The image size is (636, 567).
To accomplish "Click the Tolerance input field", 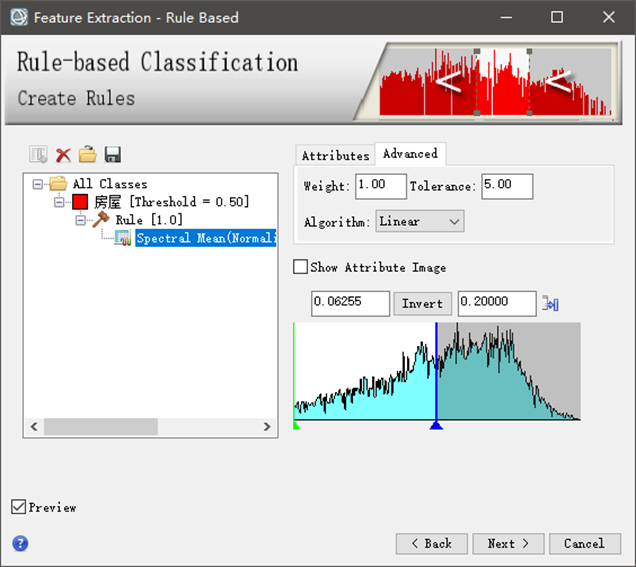I will (x=507, y=186).
